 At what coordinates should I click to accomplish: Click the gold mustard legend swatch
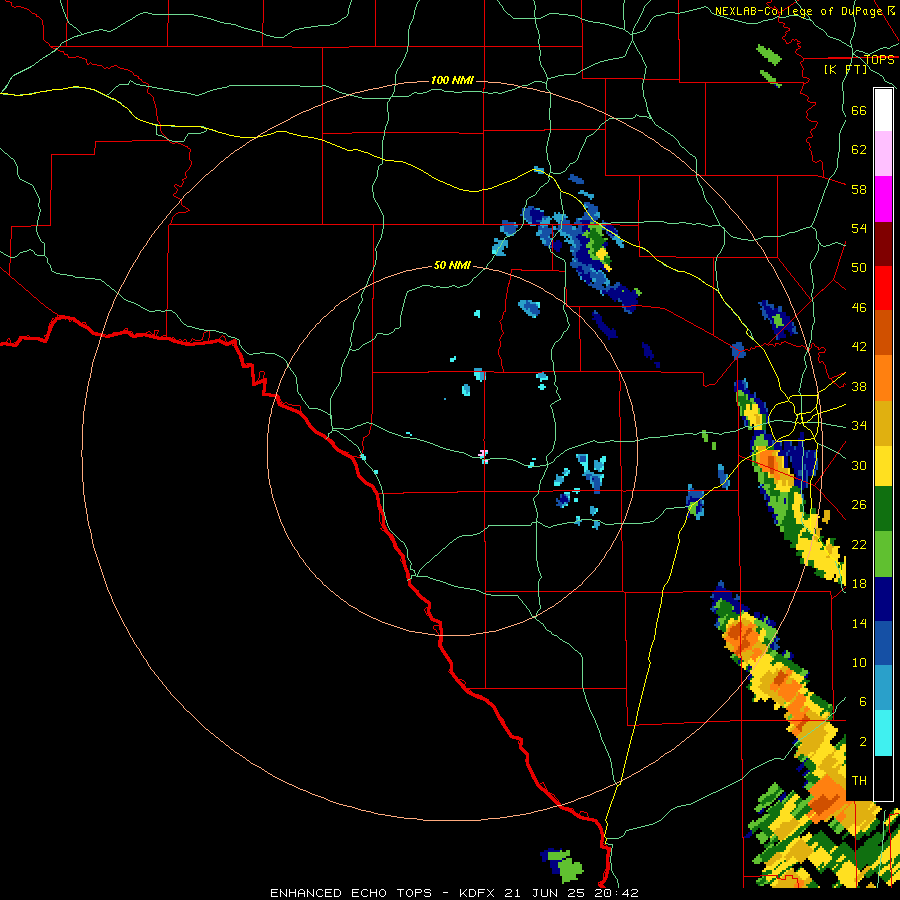point(883,424)
